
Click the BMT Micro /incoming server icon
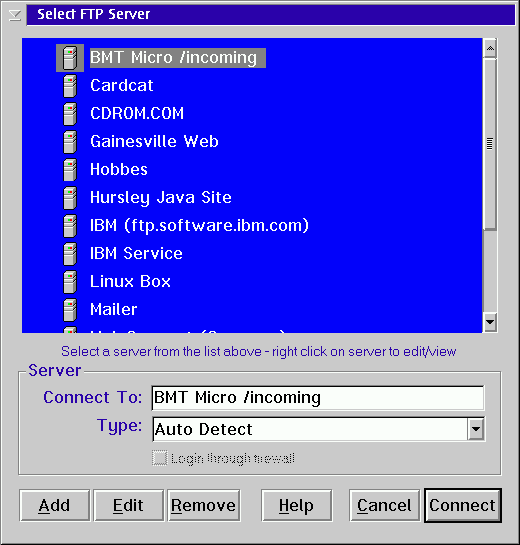tap(70, 58)
